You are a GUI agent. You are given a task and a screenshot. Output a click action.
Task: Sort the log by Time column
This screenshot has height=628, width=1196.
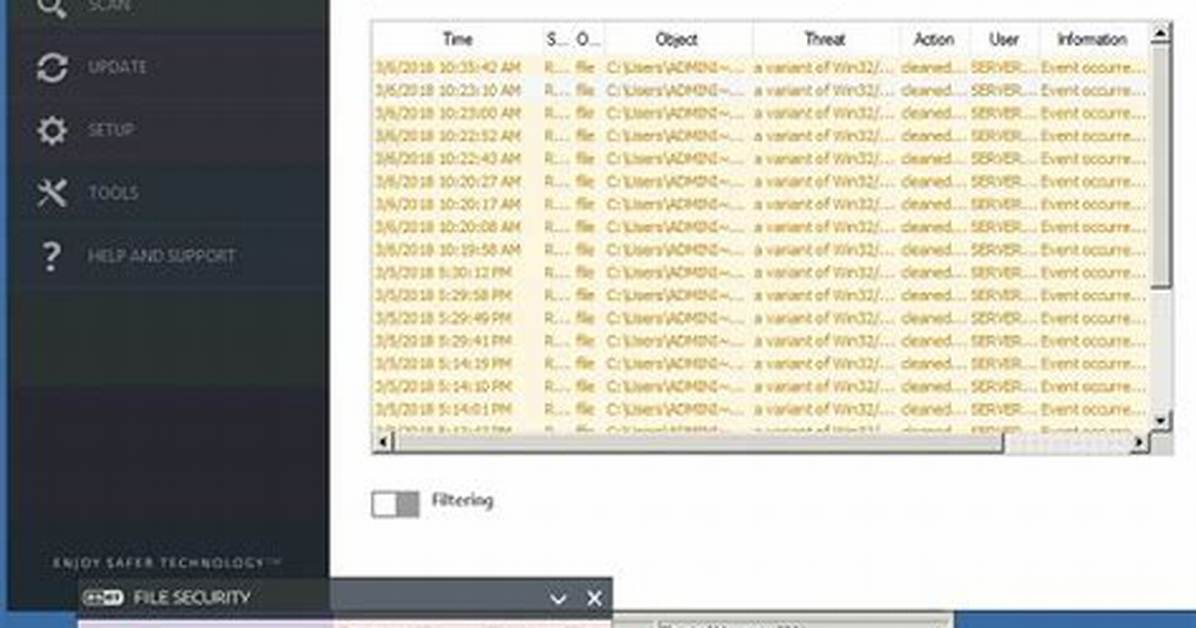[x=458, y=39]
